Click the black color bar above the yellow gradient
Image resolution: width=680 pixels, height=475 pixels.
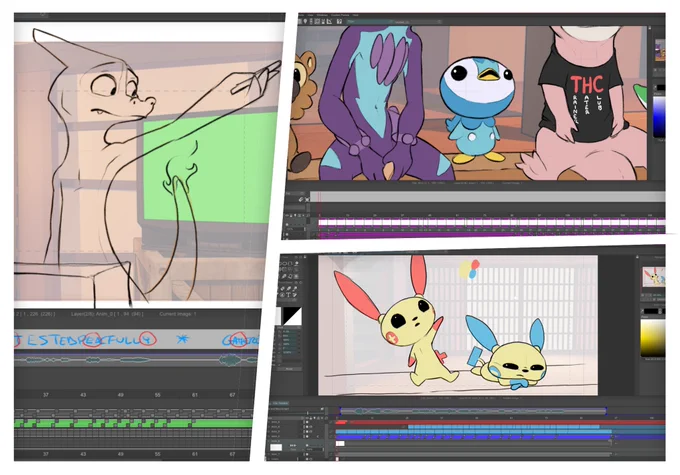tap(653, 311)
